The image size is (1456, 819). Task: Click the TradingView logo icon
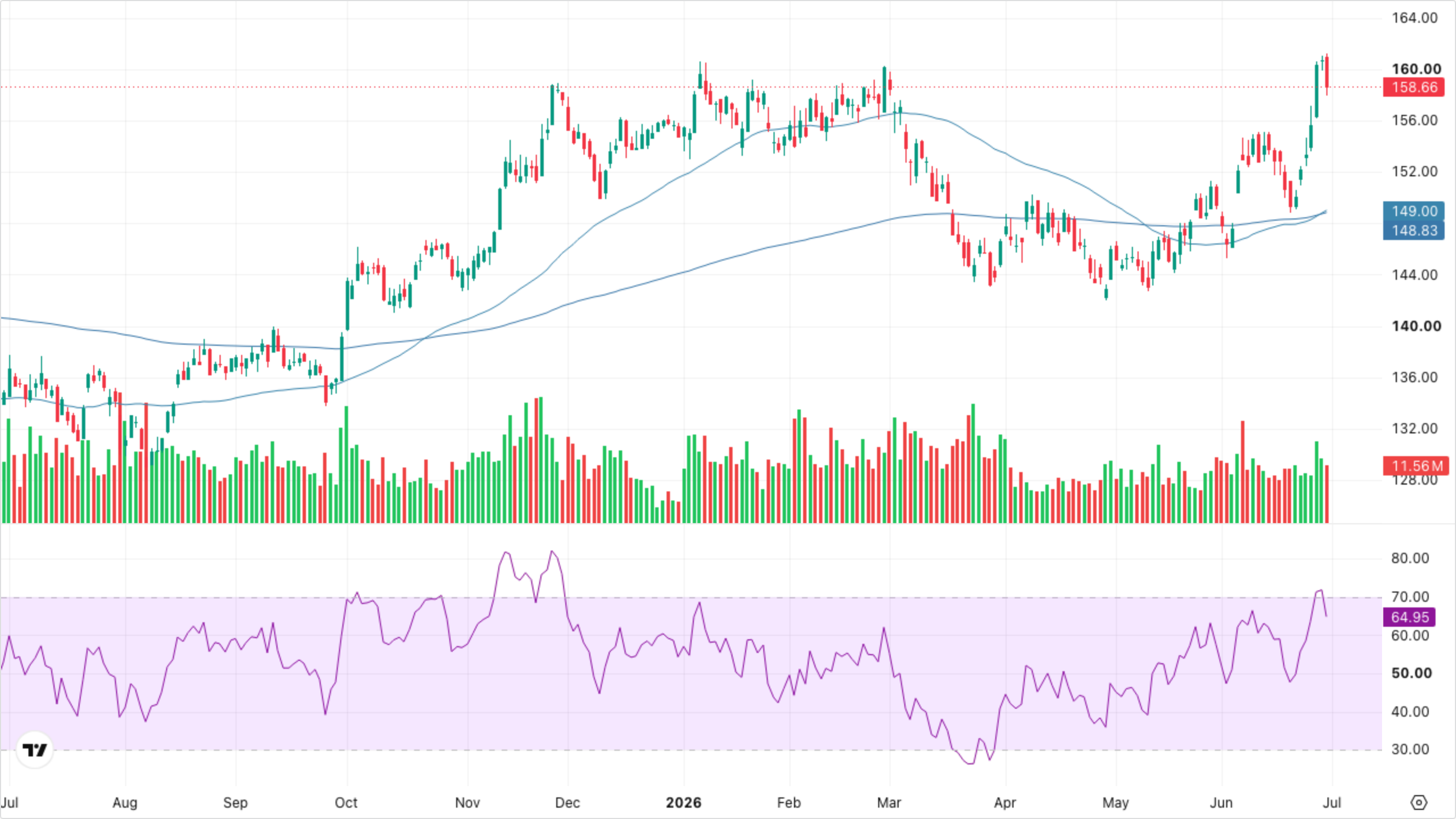[34, 750]
